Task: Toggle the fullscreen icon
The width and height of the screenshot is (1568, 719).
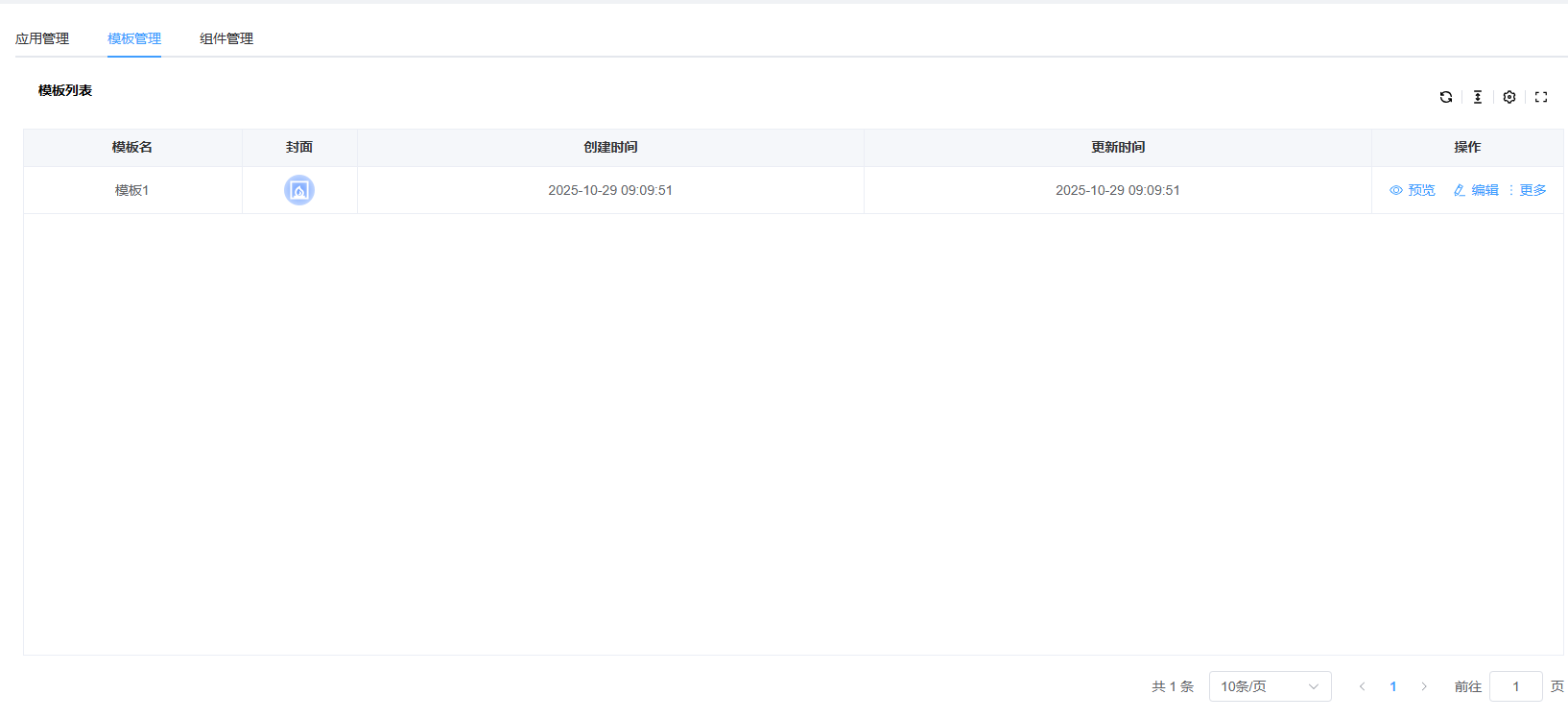Action: (x=1541, y=97)
